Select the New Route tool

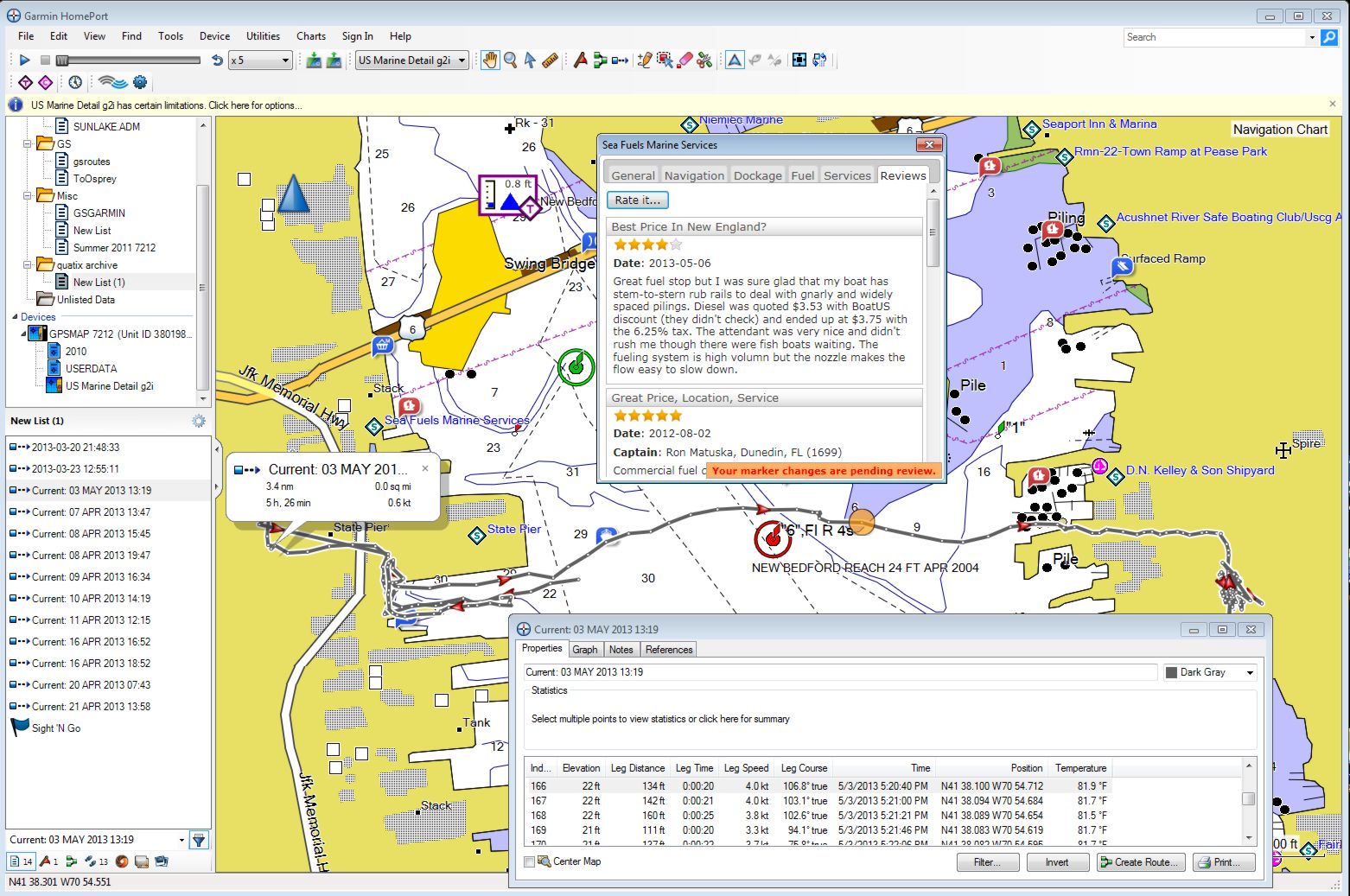(x=600, y=60)
